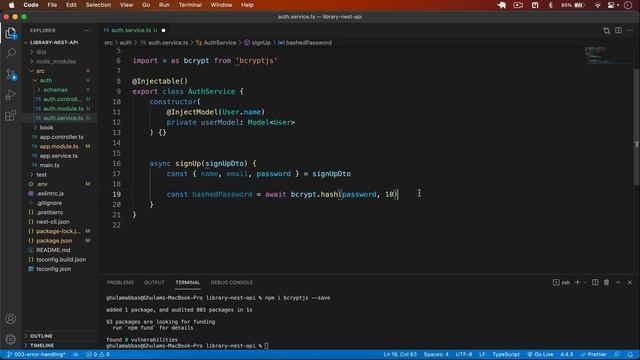Collapse the auth folder

point(46,80)
